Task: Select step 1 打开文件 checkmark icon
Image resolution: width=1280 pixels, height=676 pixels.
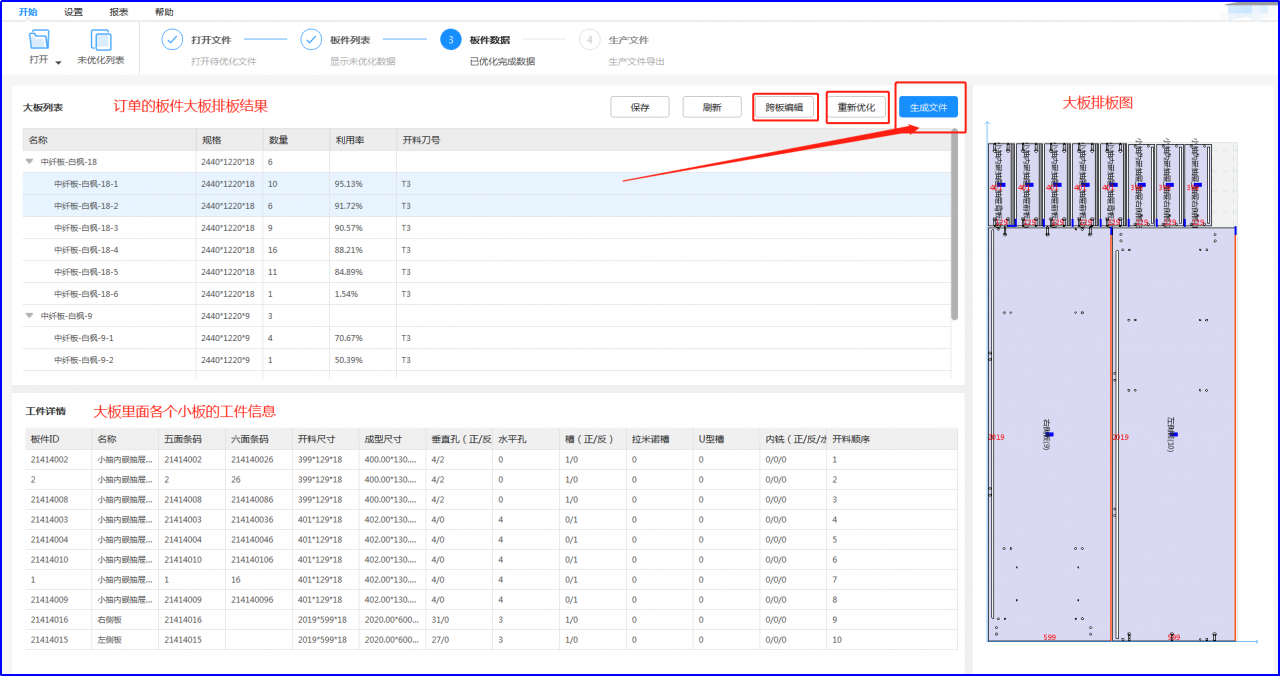Action: tap(172, 40)
